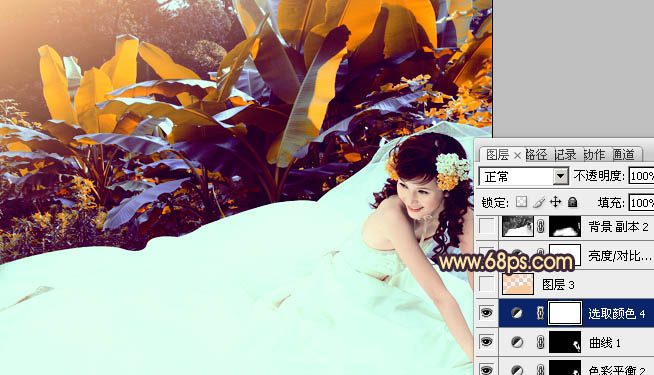The height and width of the screenshot is (375, 654).
Task: Switch to the 路径 (Paths) tab
Action: [536, 155]
